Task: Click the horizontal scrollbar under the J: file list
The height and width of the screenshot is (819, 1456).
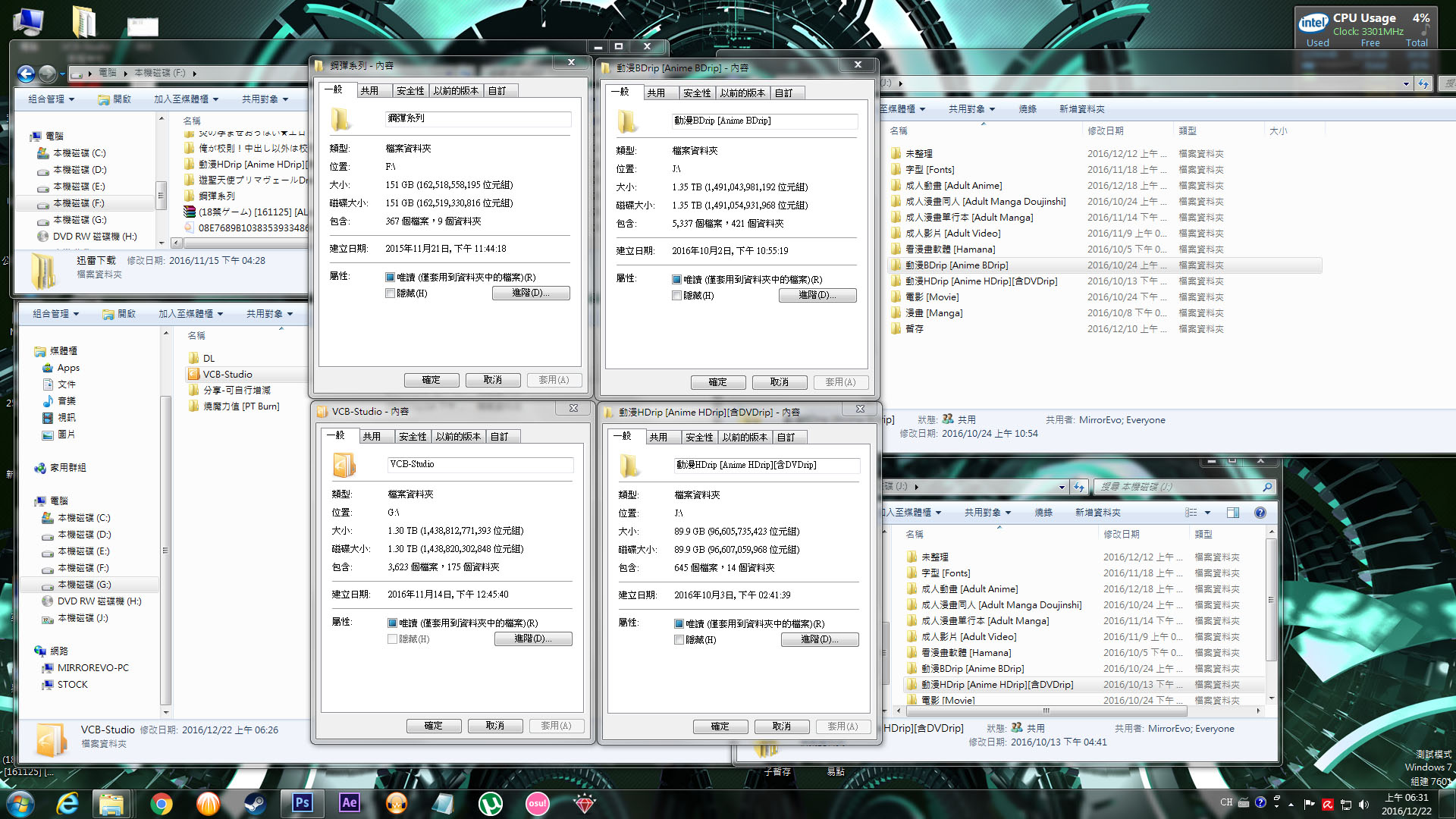Action: pos(1046,711)
